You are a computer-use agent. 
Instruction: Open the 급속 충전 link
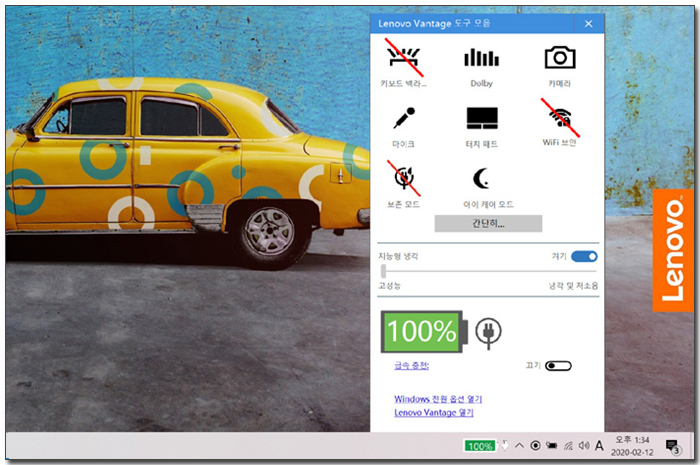(411, 366)
